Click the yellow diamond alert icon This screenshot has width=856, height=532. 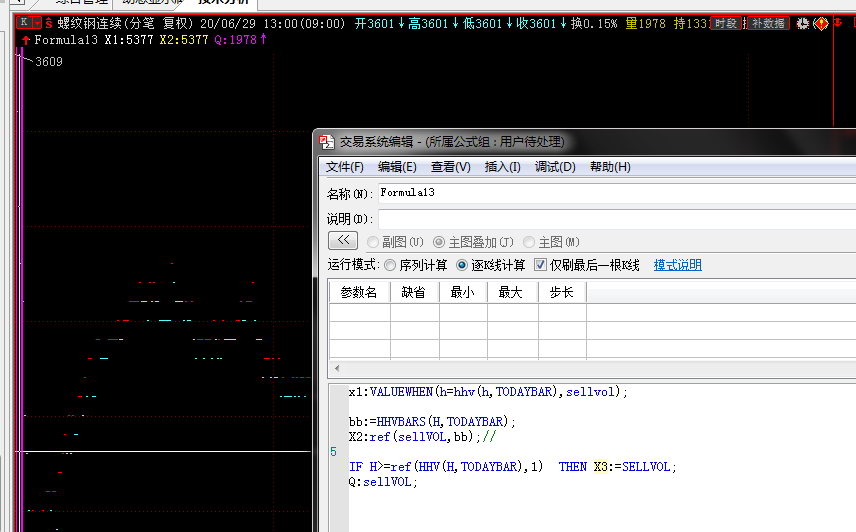click(821, 23)
